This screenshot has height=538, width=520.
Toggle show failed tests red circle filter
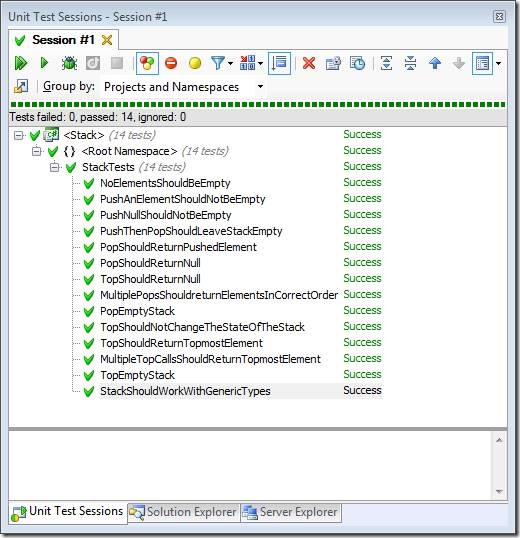[x=171, y=63]
